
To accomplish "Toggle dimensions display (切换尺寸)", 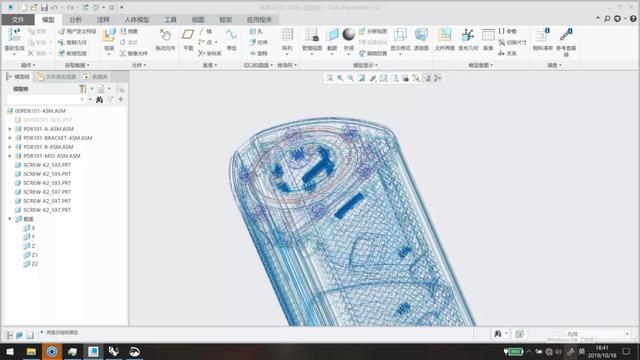I will click(x=512, y=42).
